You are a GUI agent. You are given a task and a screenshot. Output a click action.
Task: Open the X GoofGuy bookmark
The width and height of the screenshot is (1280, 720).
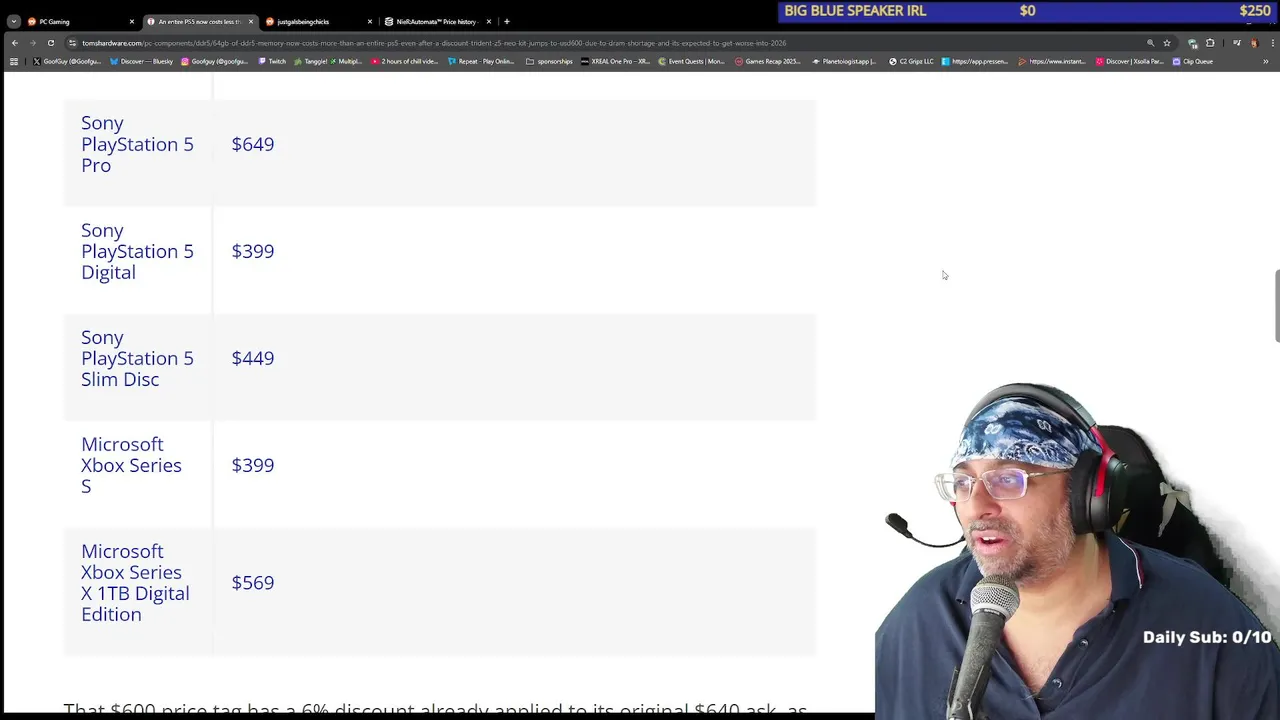[67, 61]
